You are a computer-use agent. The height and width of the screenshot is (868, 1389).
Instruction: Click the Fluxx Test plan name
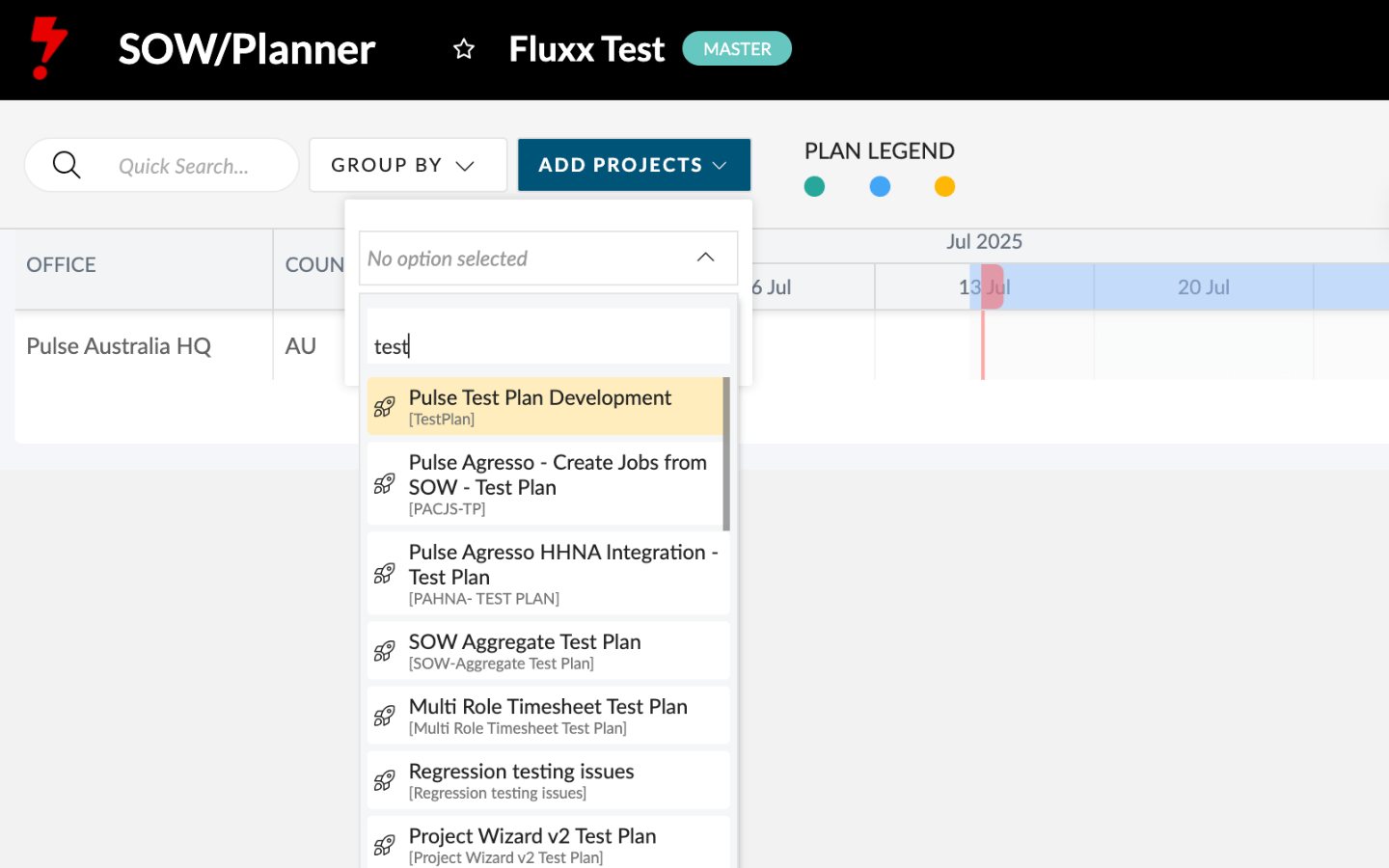[586, 49]
